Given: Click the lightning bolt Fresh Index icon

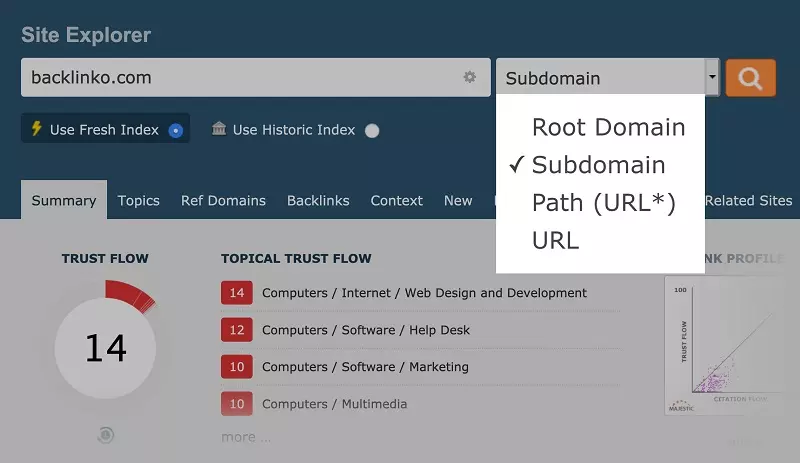Looking at the screenshot, I should 37,129.
